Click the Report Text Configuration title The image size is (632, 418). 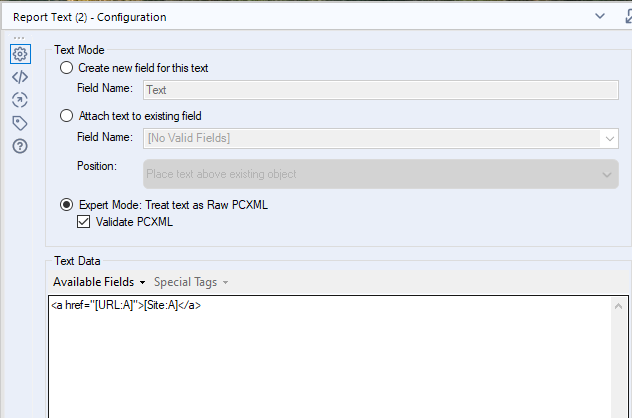[89, 17]
